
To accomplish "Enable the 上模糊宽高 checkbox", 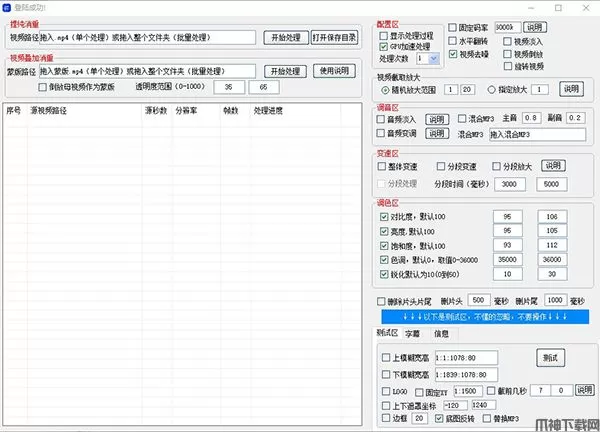I will click(x=387, y=356).
